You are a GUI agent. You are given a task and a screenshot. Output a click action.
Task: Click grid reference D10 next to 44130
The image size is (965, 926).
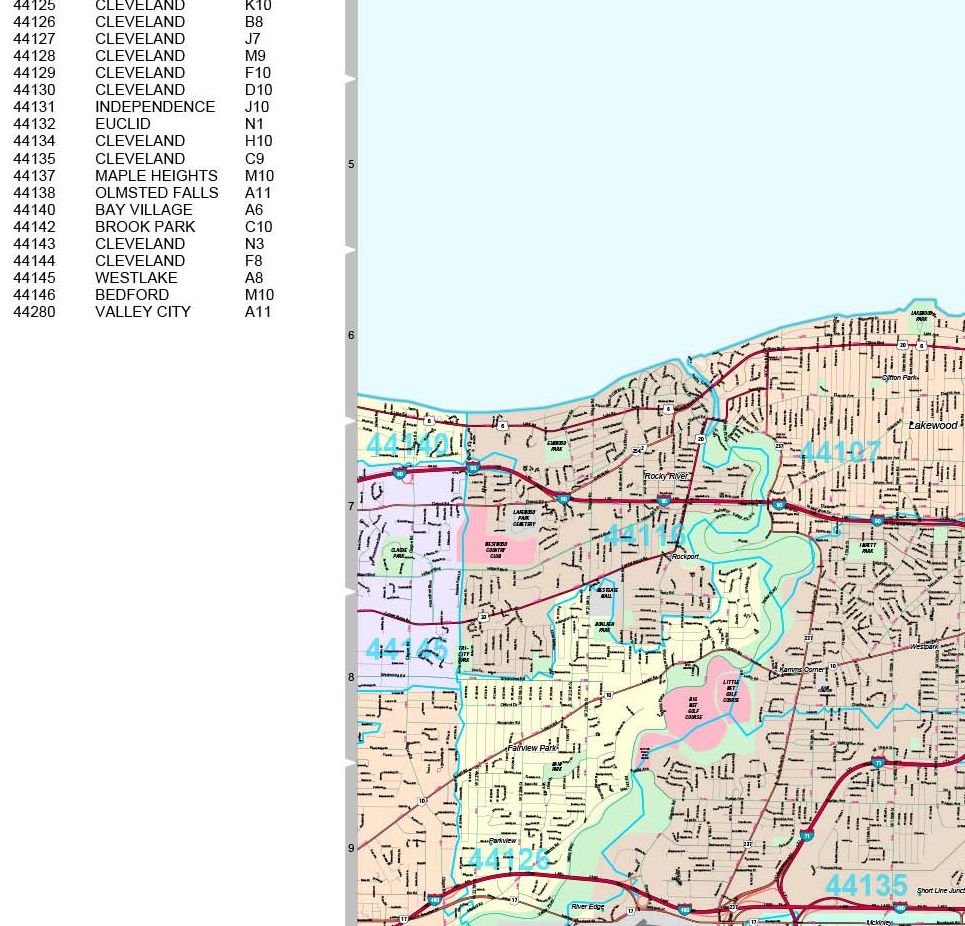[258, 90]
